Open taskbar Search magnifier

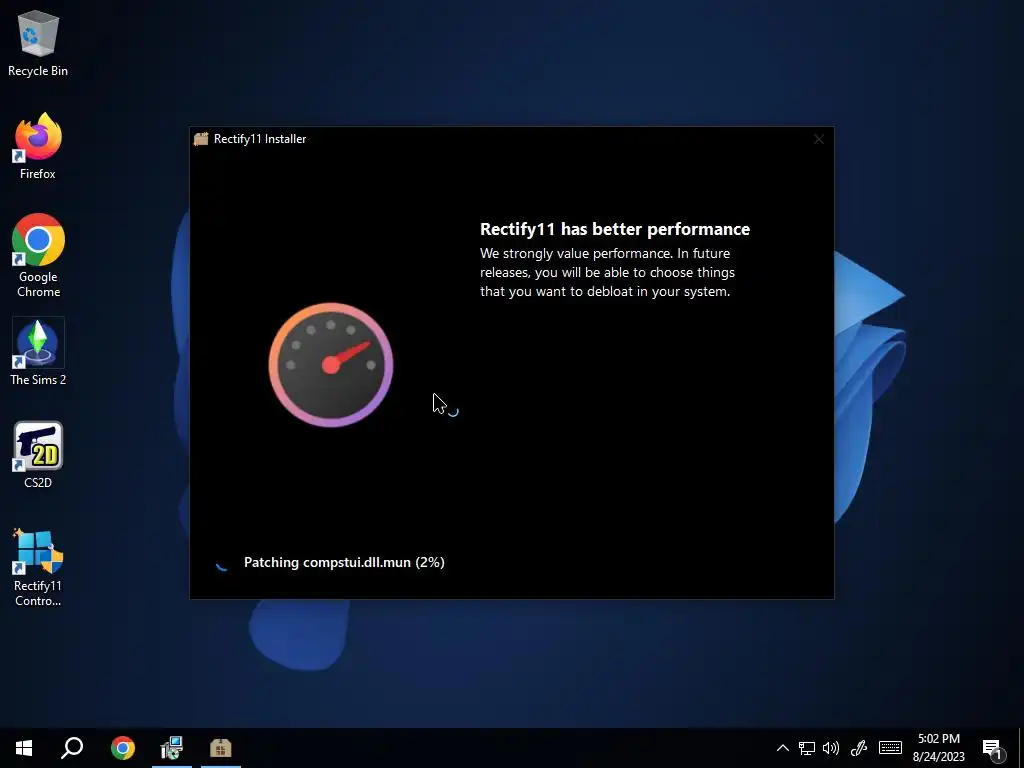click(72, 748)
